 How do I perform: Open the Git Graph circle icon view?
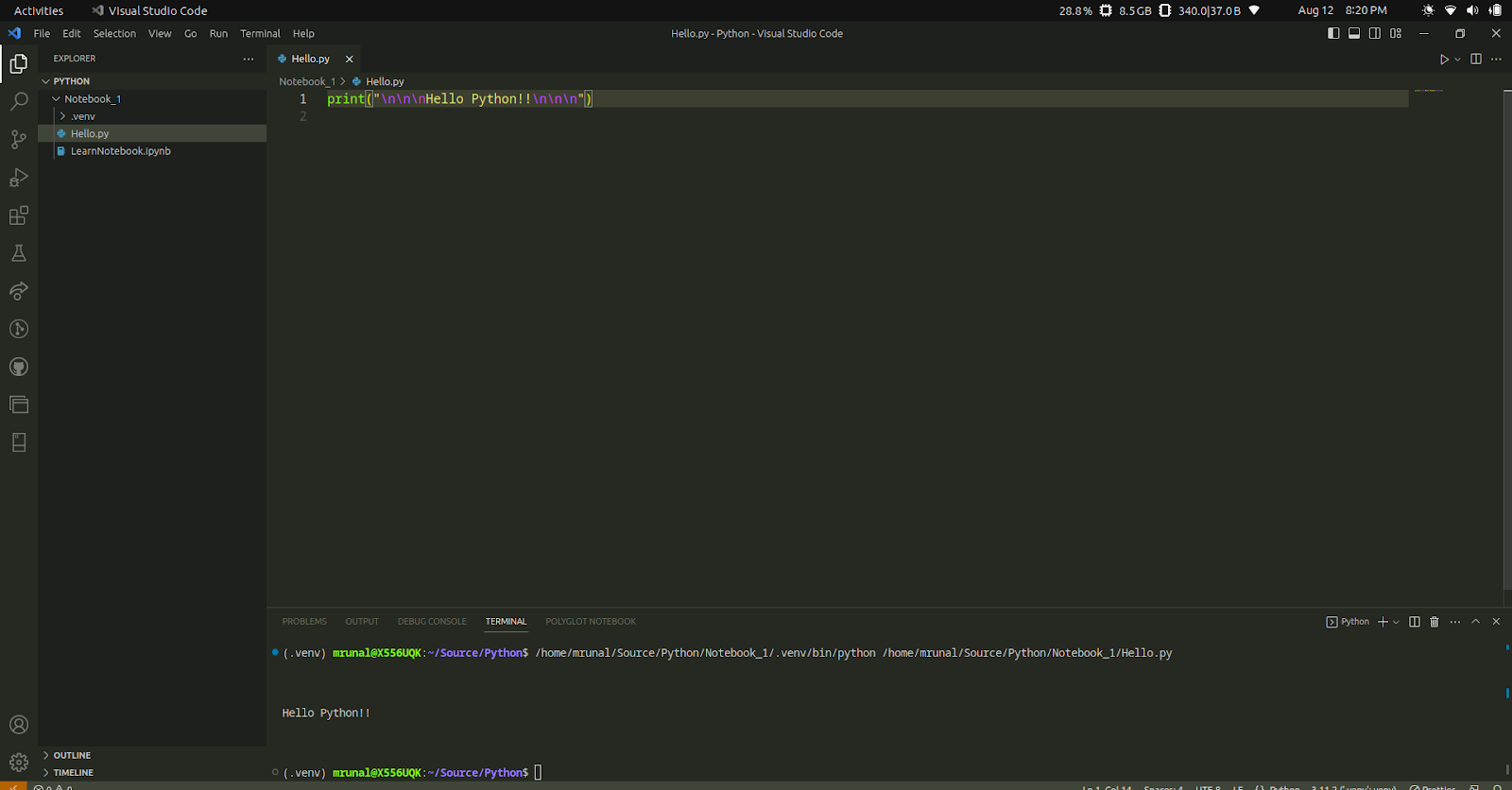click(x=19, y=329)
